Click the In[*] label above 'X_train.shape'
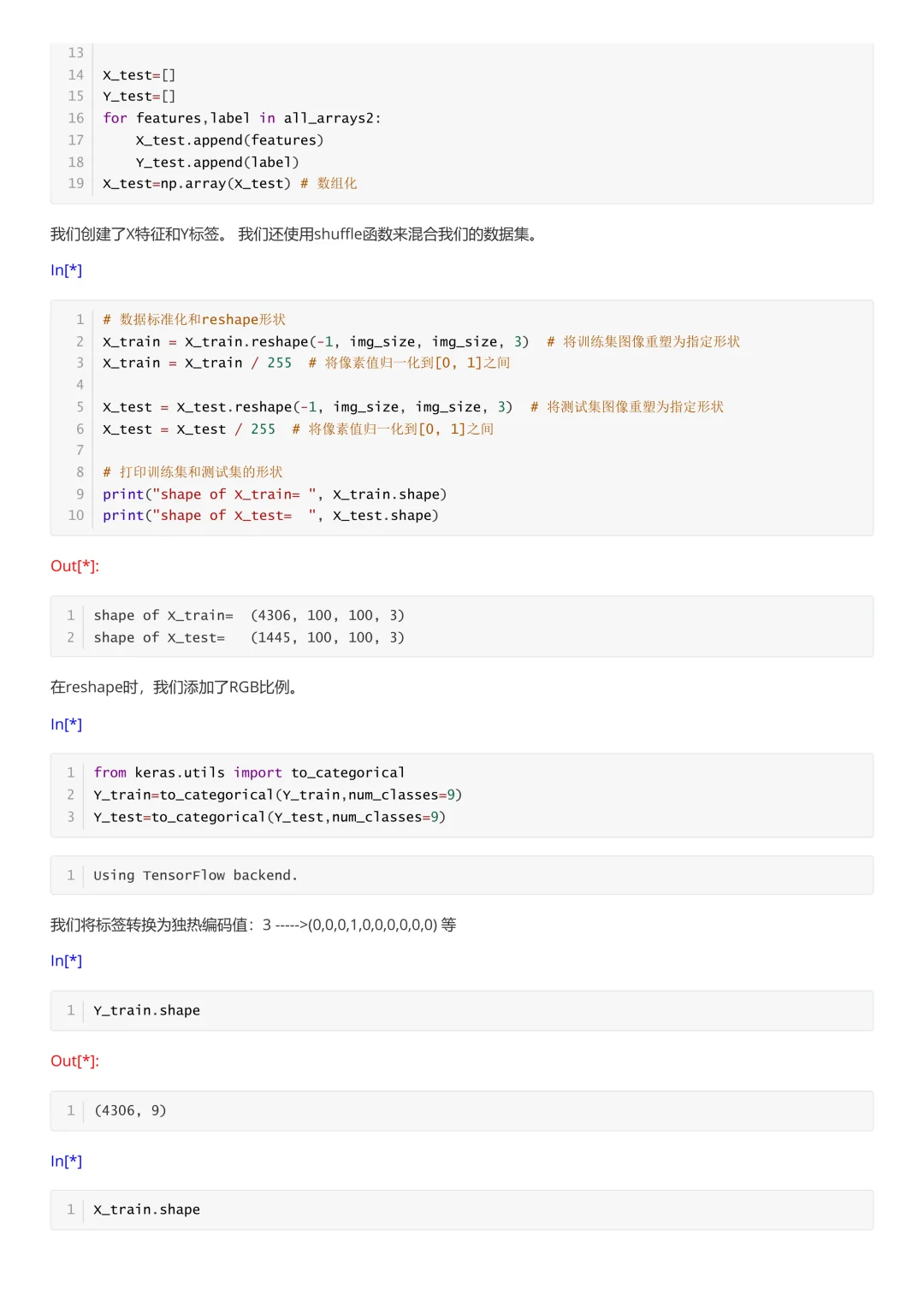The height and width of the screenshot is (1307, 924). pos(66,1162)
